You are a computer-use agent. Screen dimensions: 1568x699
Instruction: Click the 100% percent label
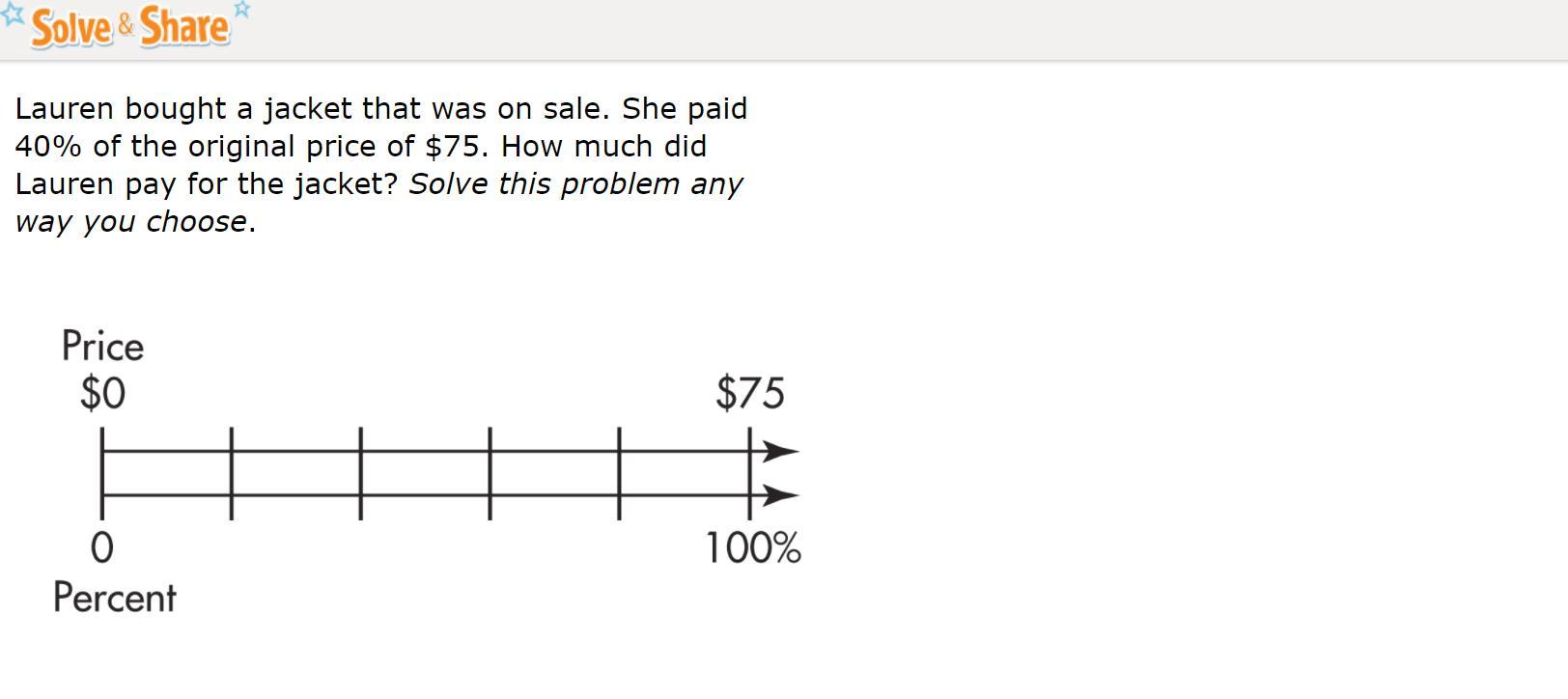coord(753,548)
